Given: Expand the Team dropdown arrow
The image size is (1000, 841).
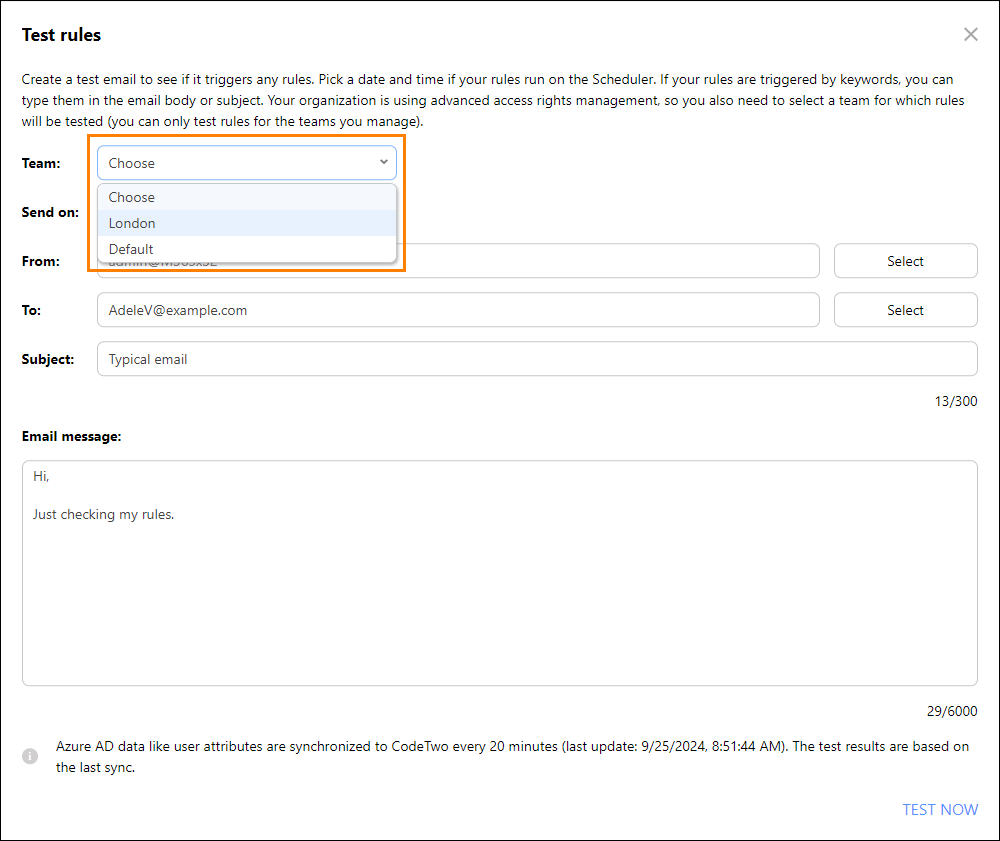Looking at the screenshot, I should [x=383, y=162].
